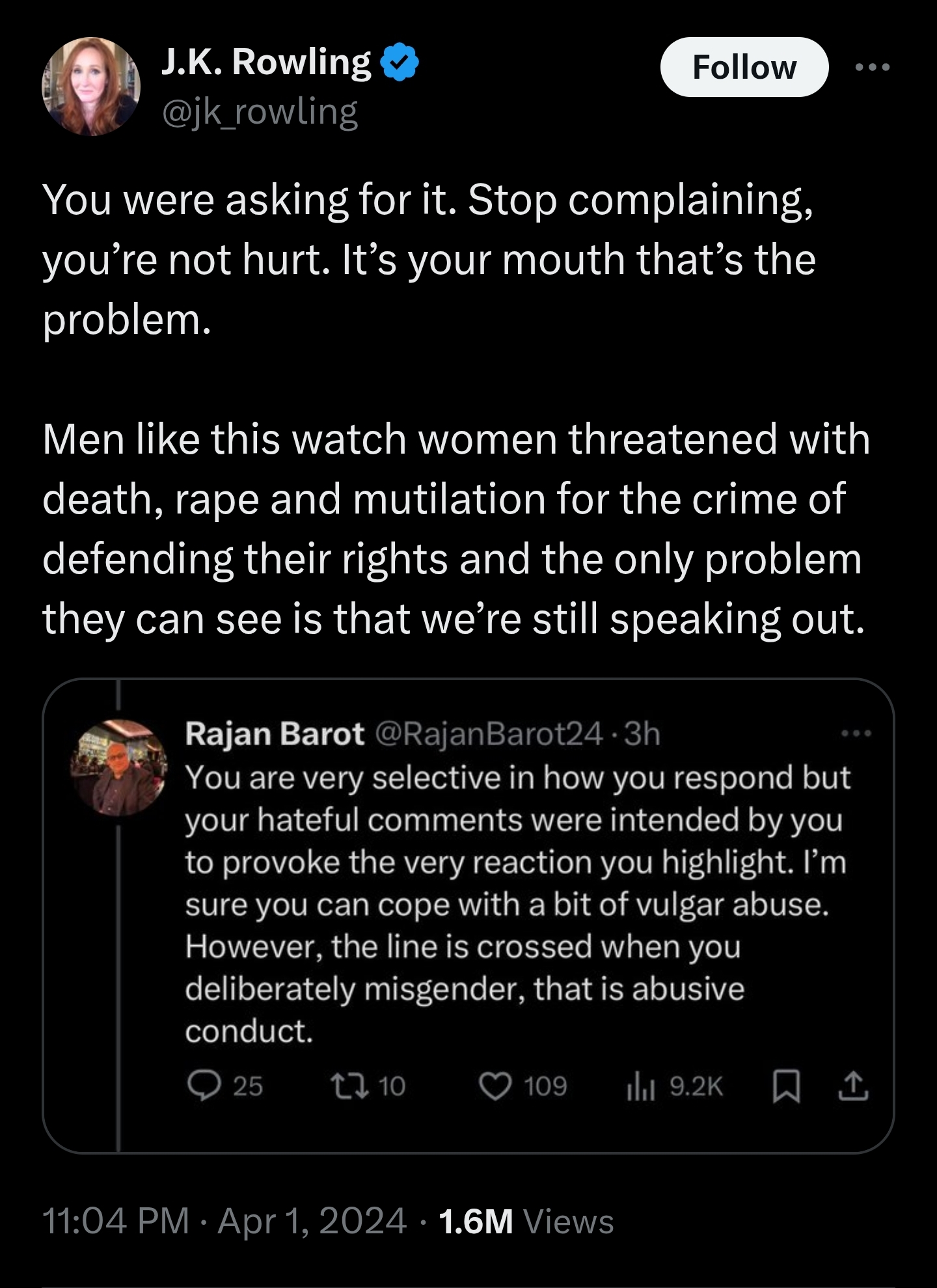Open the three-dot more options menu
The image size is (937, 1288).
[x=872, y=67]
